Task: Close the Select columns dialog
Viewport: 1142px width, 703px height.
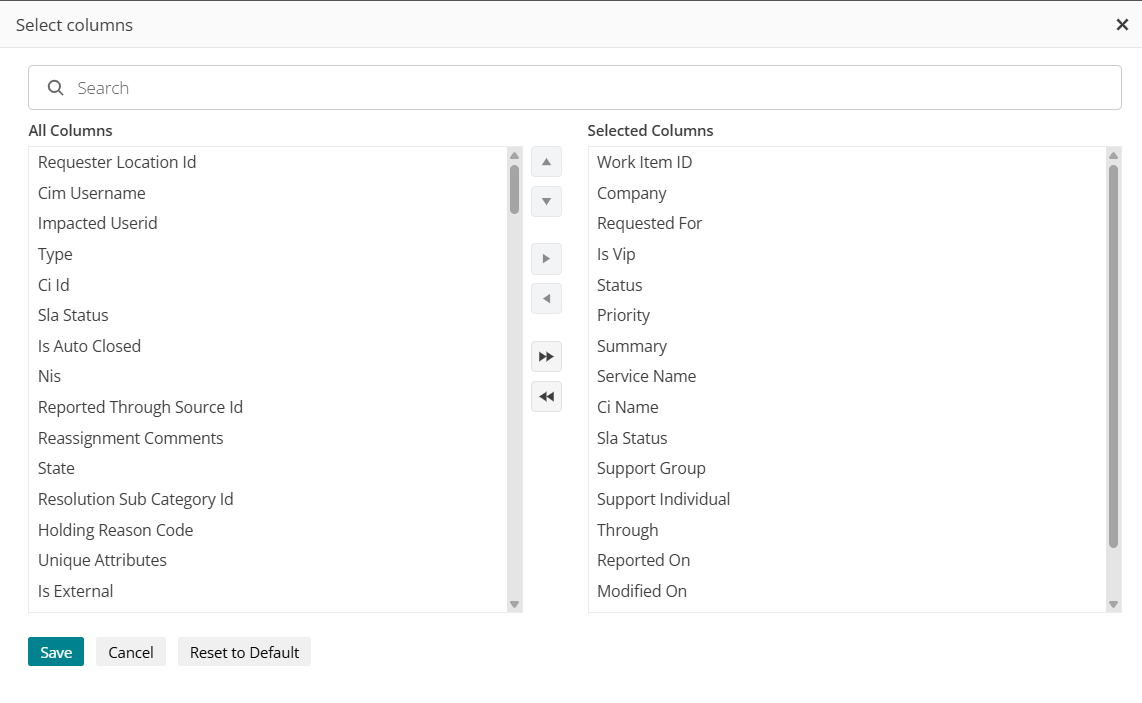Action: 1122,25
